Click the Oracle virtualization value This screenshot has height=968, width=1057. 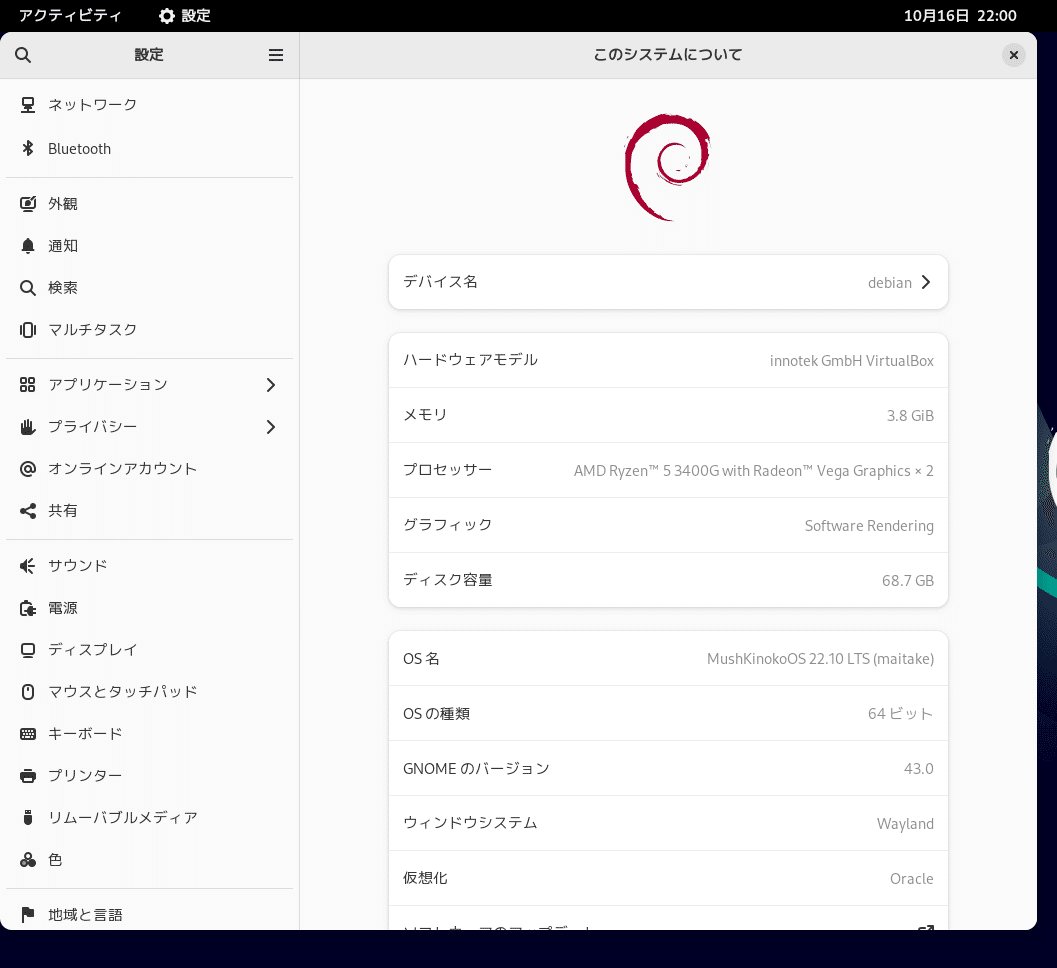[911, 878]
